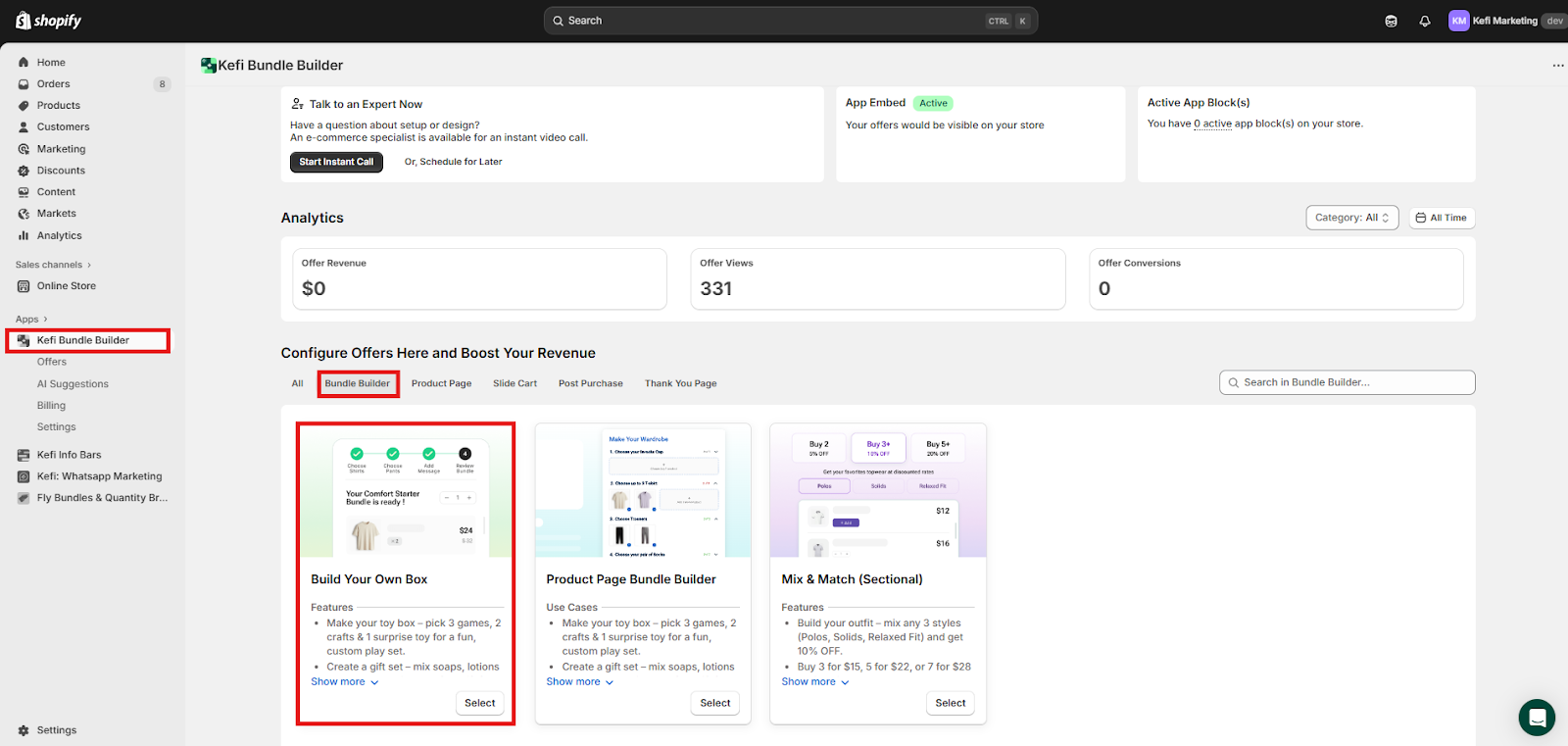Open the notifications bell icon
The width and height of the screenshot is (1568, 746).
(x=1425, y=21)
